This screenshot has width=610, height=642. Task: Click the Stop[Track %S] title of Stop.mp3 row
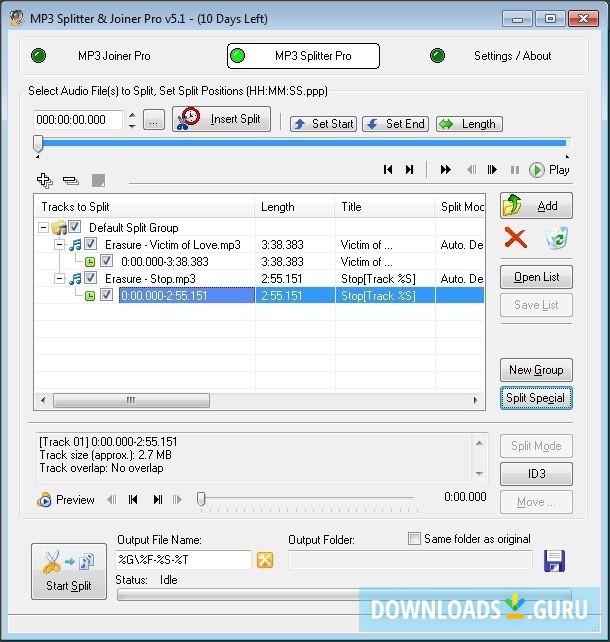pos(378,279)
